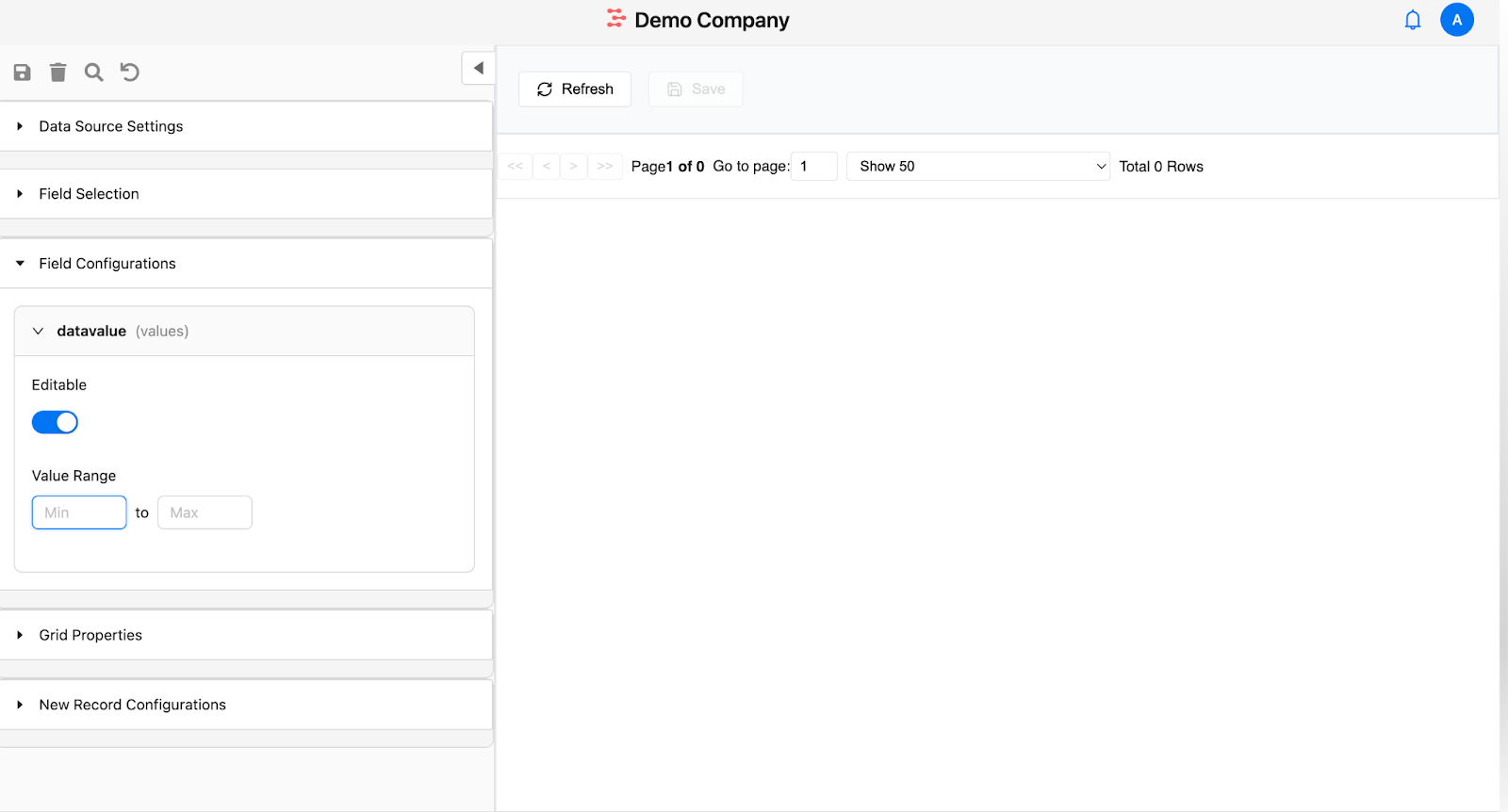Click the Page1 of 0 text
1508x812 pixels.
click(x=667, y=167)
